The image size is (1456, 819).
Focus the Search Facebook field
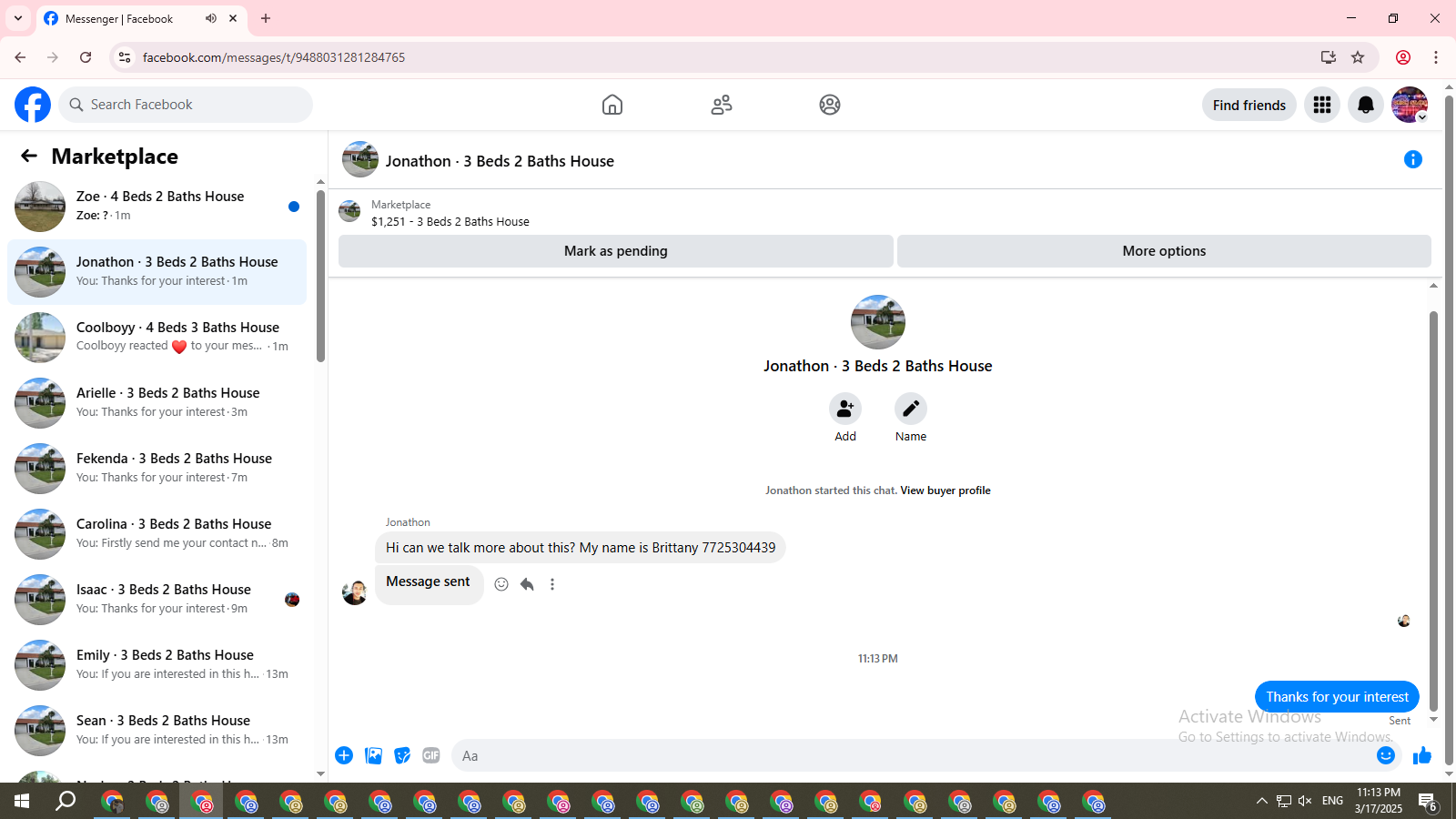[x=186, y=105]
